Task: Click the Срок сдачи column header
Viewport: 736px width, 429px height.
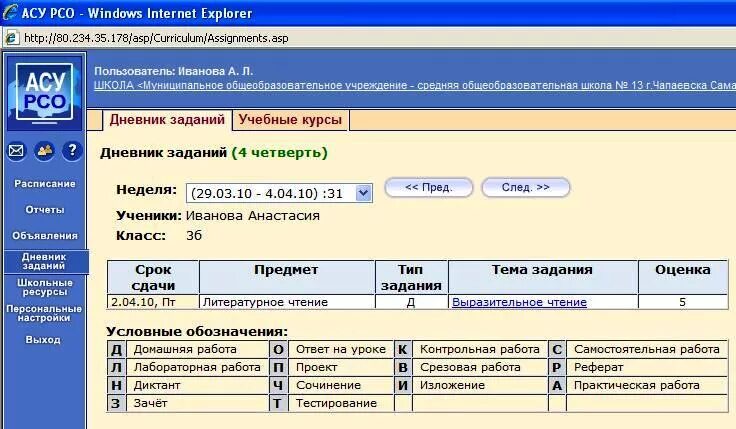Action: pos(153,277)
